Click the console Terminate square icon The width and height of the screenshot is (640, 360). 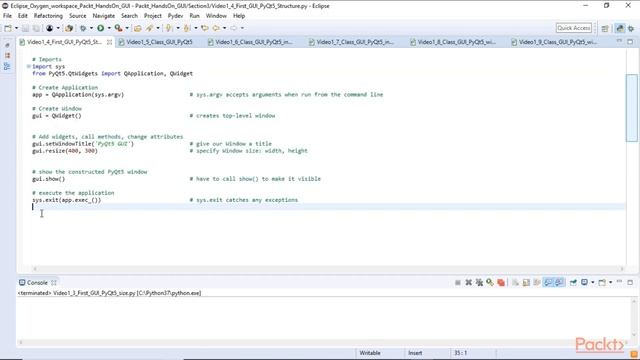point(458,282)
